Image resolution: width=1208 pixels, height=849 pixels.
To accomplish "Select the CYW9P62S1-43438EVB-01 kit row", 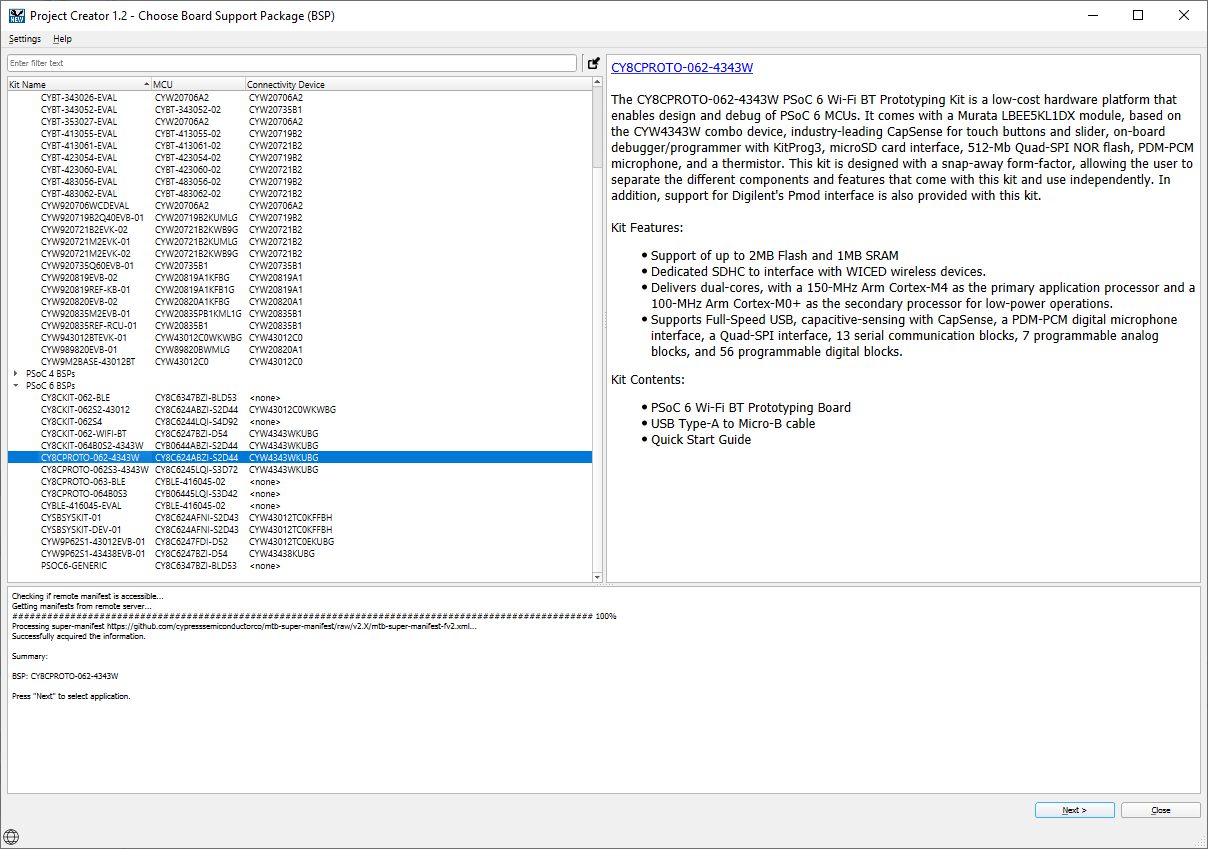I will coord(300,553).
